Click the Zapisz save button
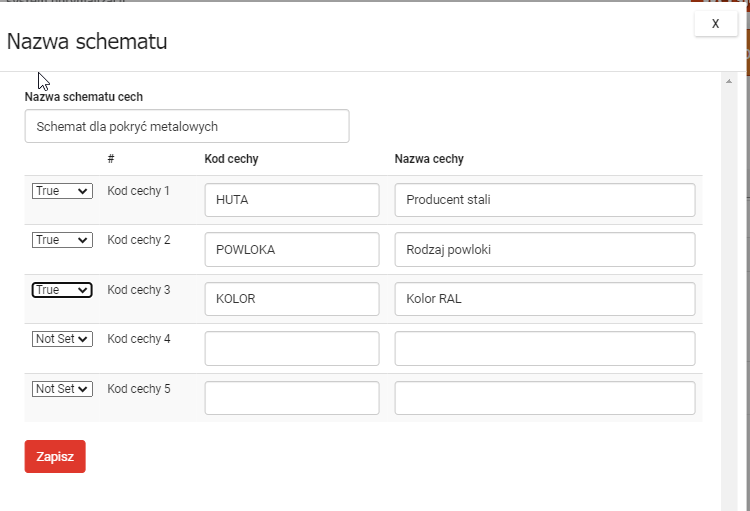The image size is (750, 511). pos(55,456)
